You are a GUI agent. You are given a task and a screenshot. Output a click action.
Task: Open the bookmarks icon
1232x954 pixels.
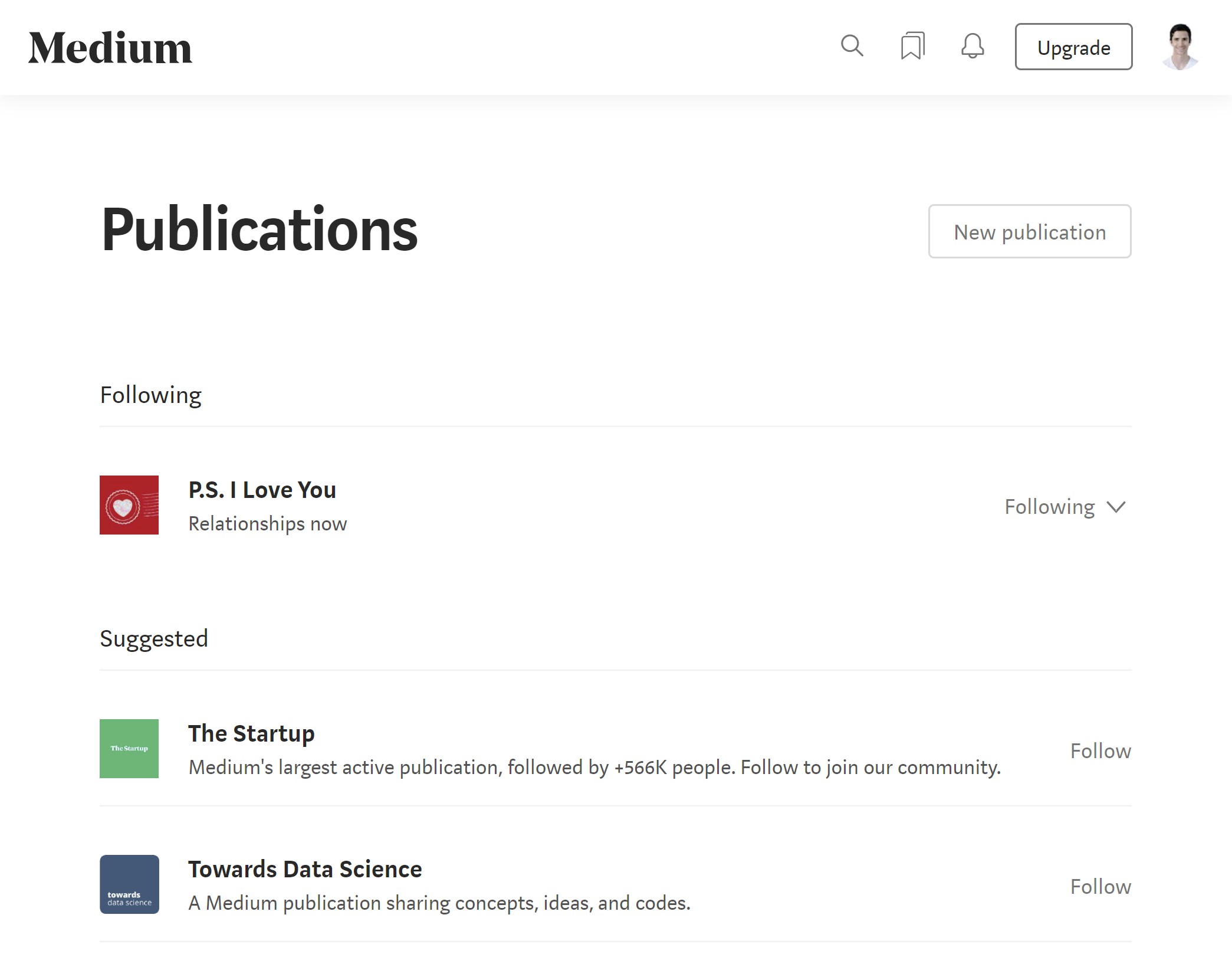(912, 46)
